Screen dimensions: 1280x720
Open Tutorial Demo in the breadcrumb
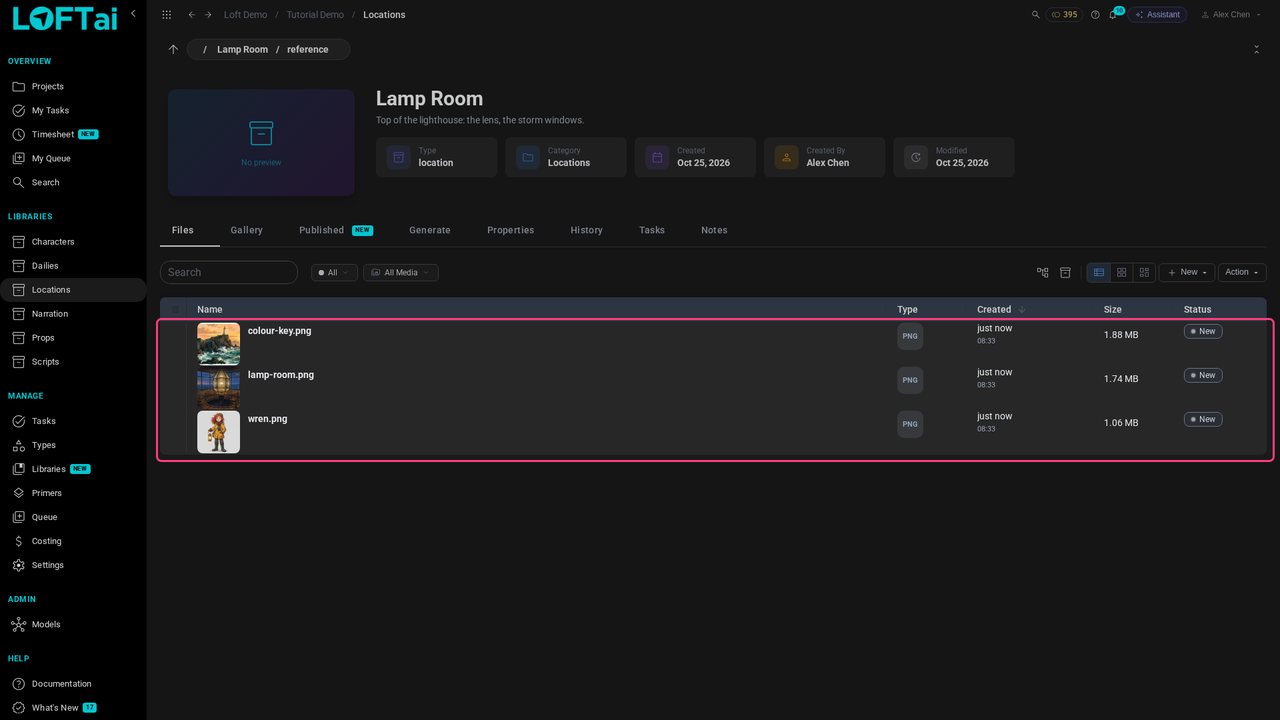(315, 15)
